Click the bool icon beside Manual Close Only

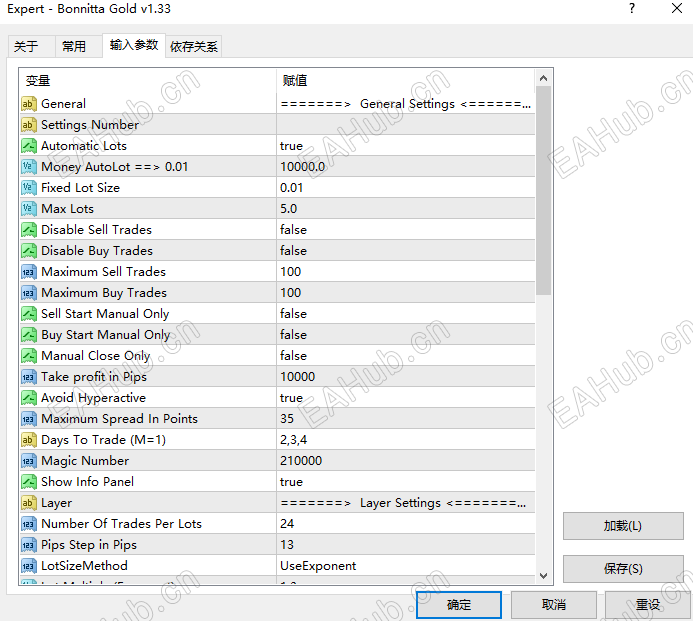[x=29, y=356]
